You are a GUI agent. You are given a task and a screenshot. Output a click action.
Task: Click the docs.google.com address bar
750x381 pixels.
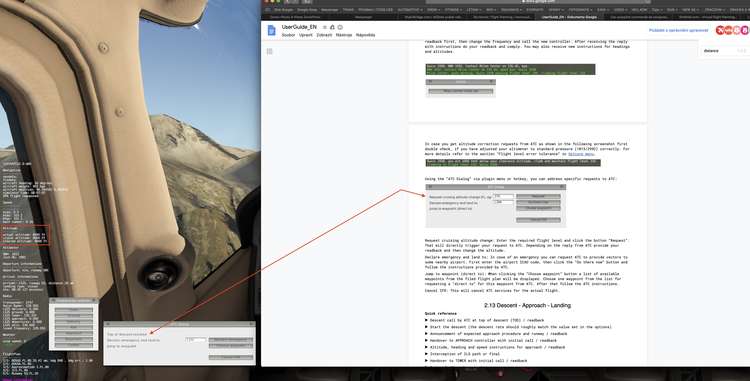[x=538, y=2]
